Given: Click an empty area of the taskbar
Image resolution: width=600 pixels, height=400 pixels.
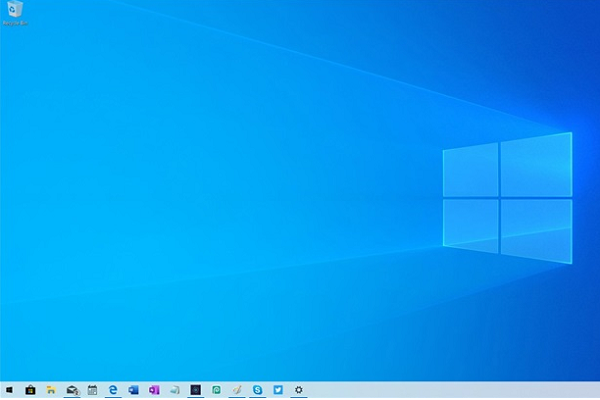Looking at the screenshot, I should coord(450,389).
